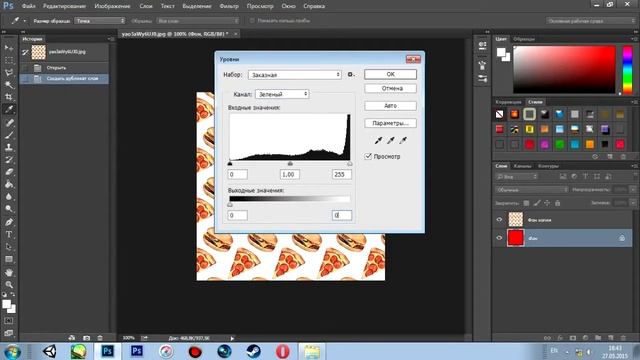Switch to the Коррекция tab
The height and width of the screenshot is (360, 640).
pyautogui.click(x=509, y=102)
